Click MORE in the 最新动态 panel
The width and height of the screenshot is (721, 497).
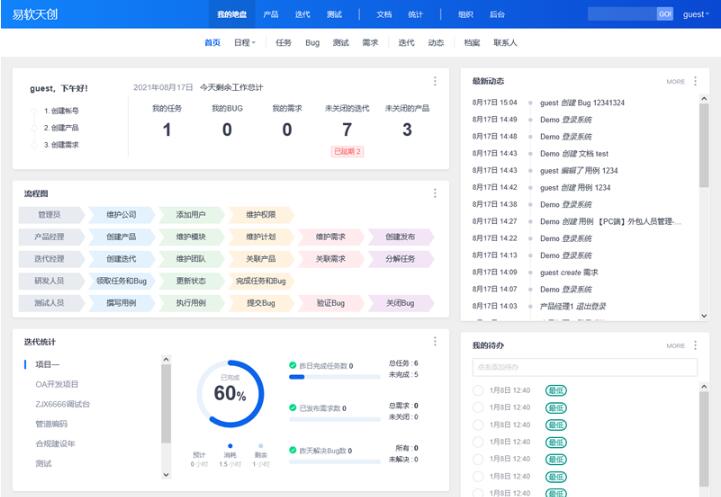point(675,81)
